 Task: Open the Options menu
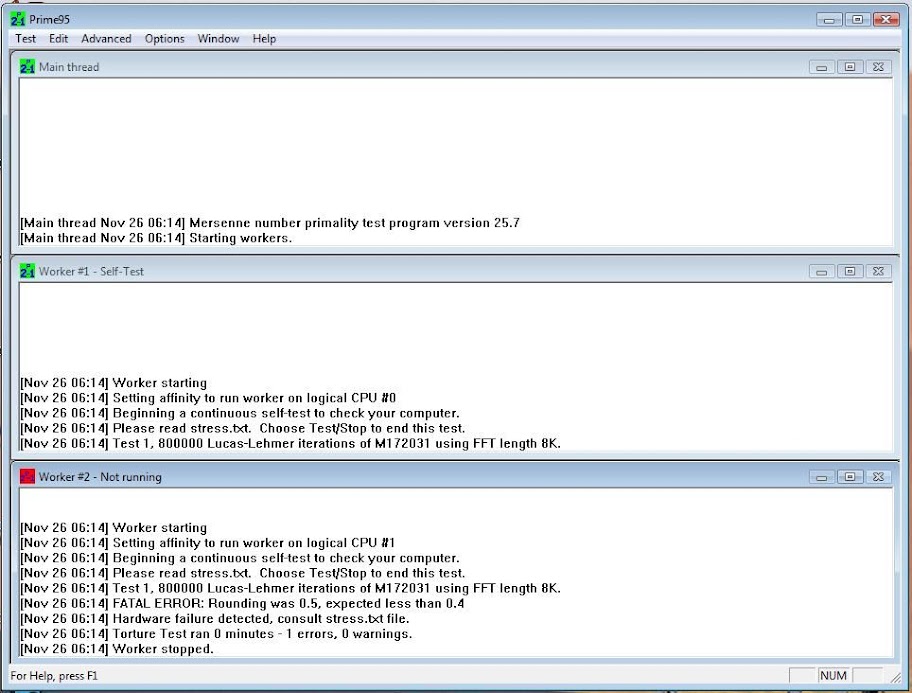[x=165, y=39]
